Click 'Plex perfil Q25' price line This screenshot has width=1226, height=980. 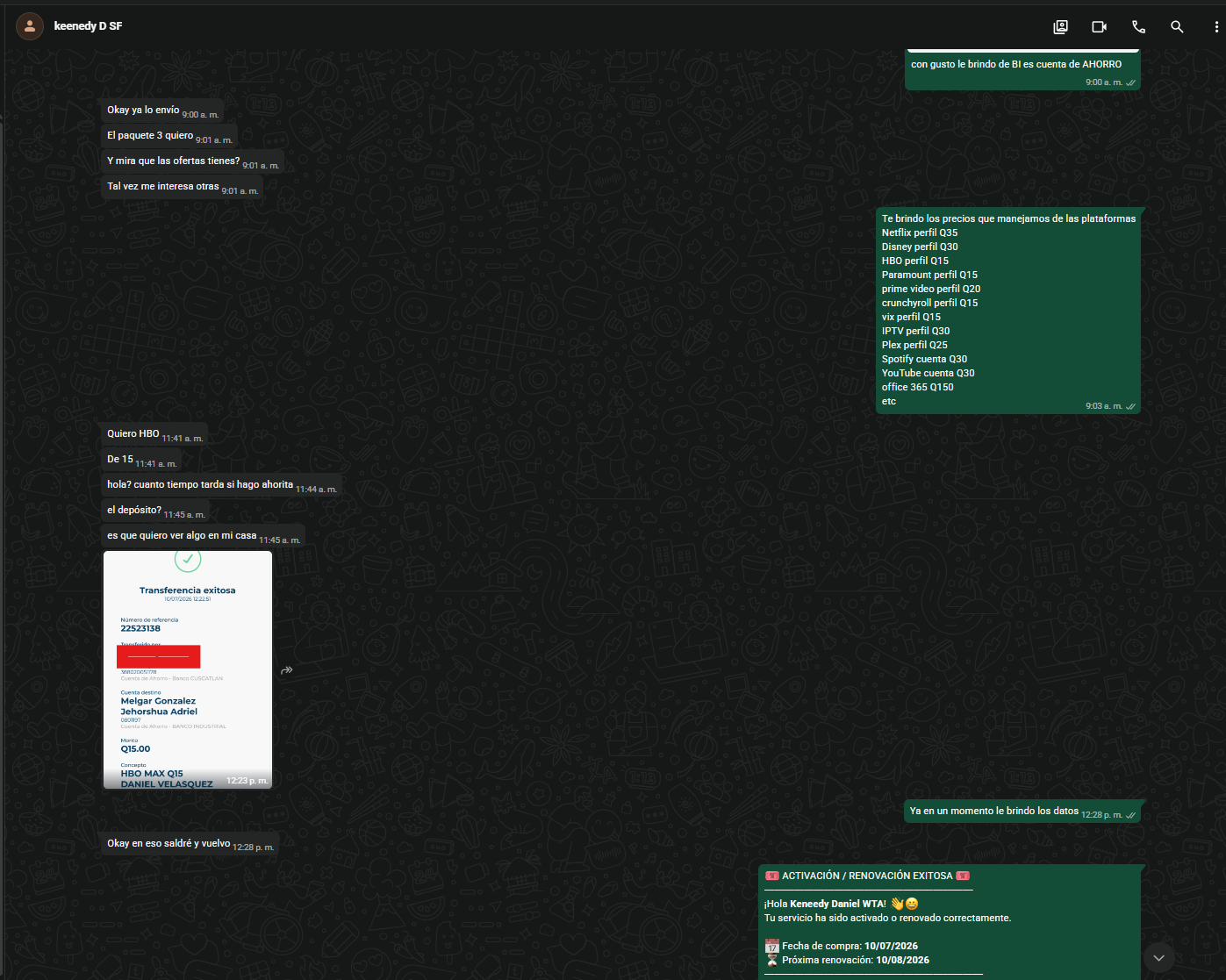click(914, 345)
